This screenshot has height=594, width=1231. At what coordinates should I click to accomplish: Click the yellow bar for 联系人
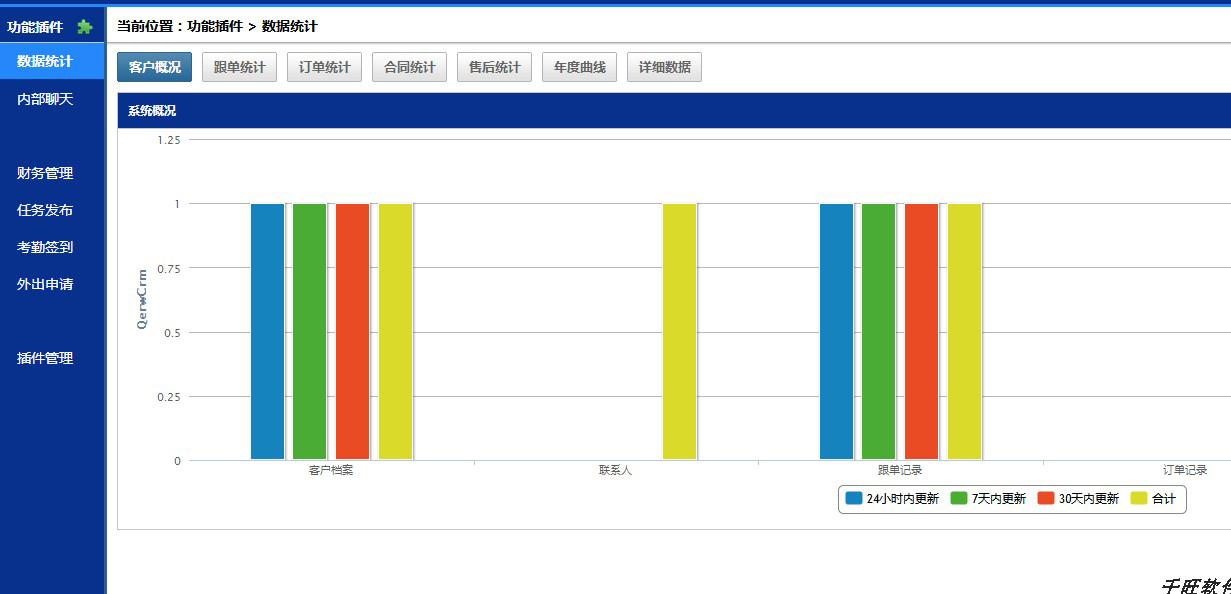pyautogui.click(x=680, y=332)
